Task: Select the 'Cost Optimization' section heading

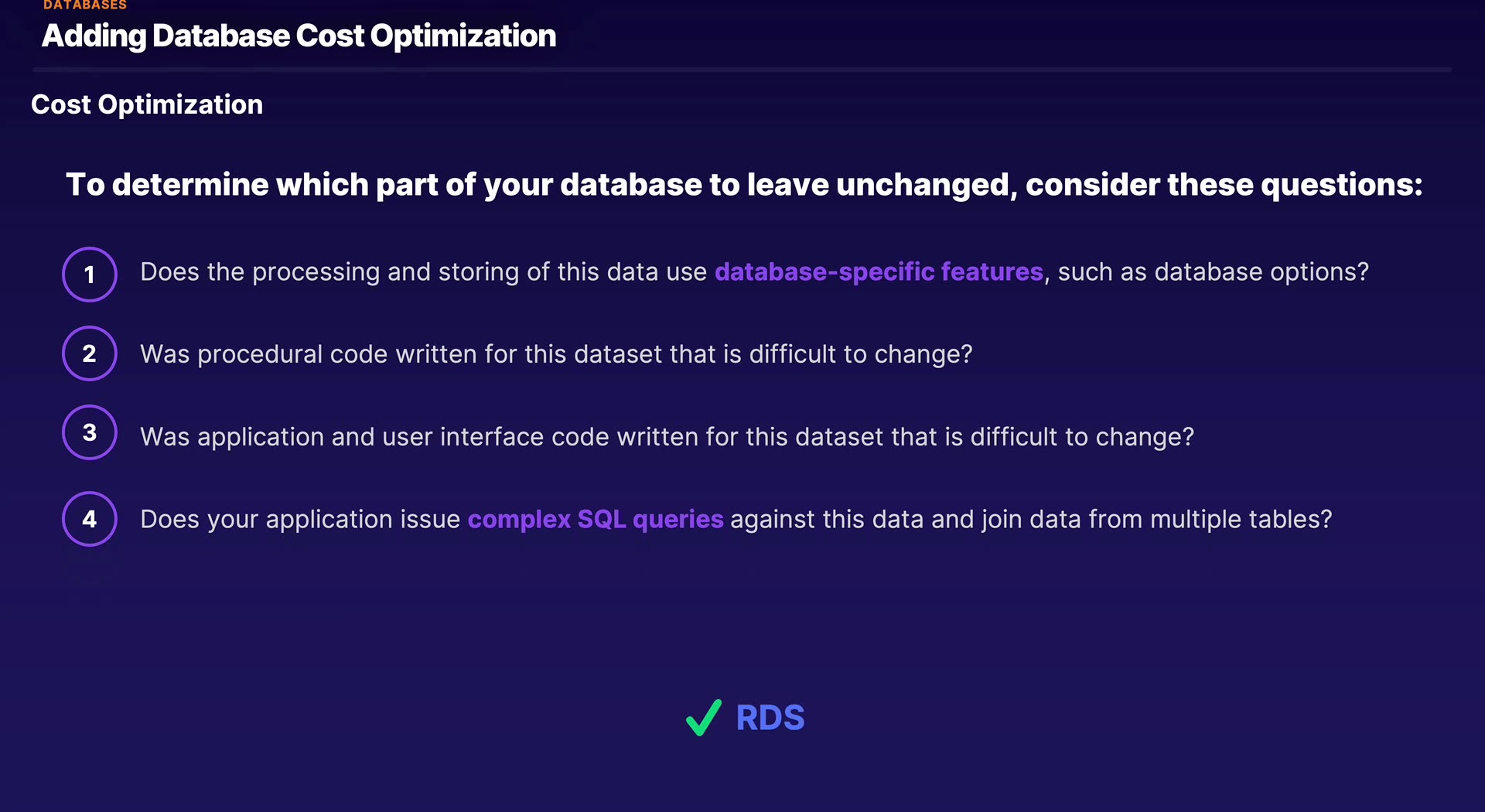Action: (147, 104)
